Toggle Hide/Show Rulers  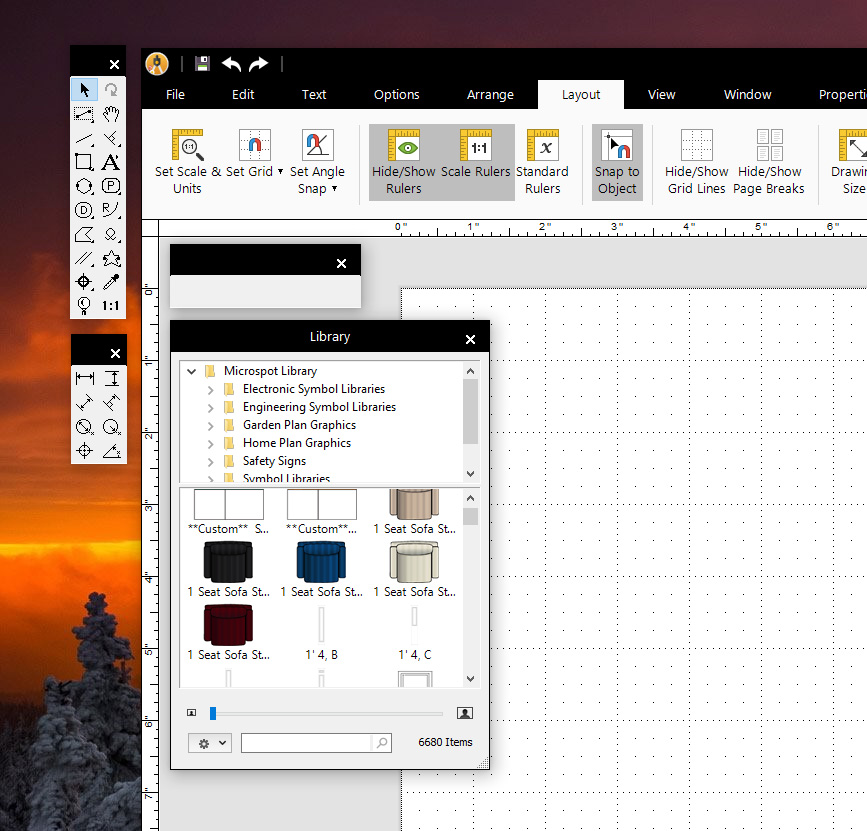click(404, 162)
